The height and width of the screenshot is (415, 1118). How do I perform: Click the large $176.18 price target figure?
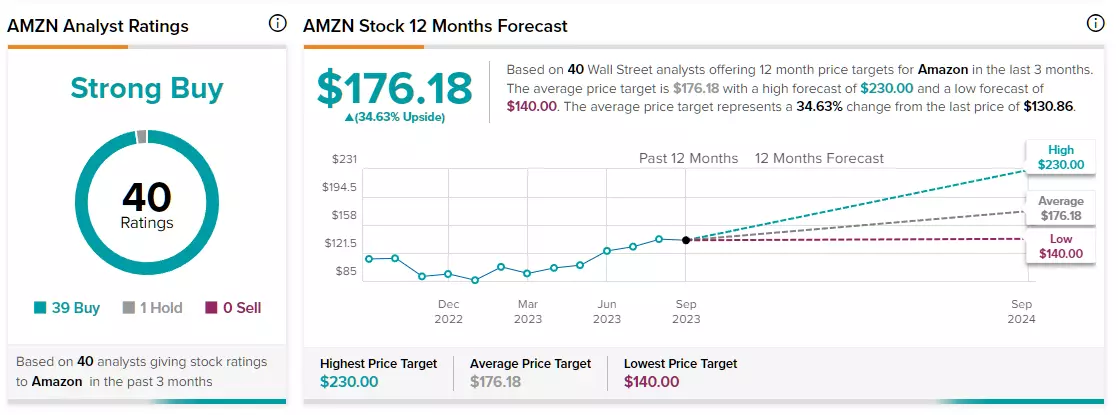tap(394, 88)
